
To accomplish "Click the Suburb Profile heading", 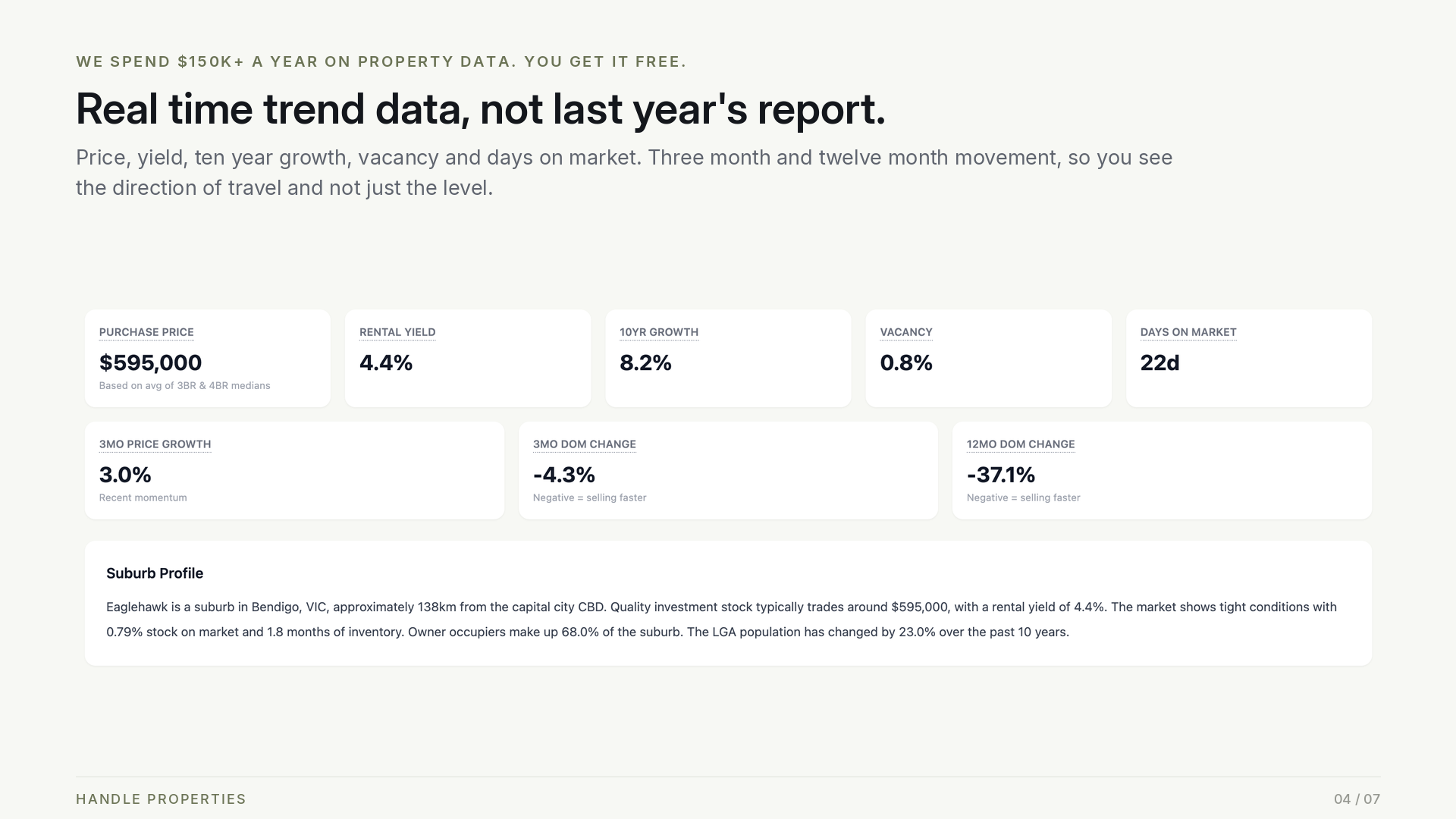I will point(155,573).
